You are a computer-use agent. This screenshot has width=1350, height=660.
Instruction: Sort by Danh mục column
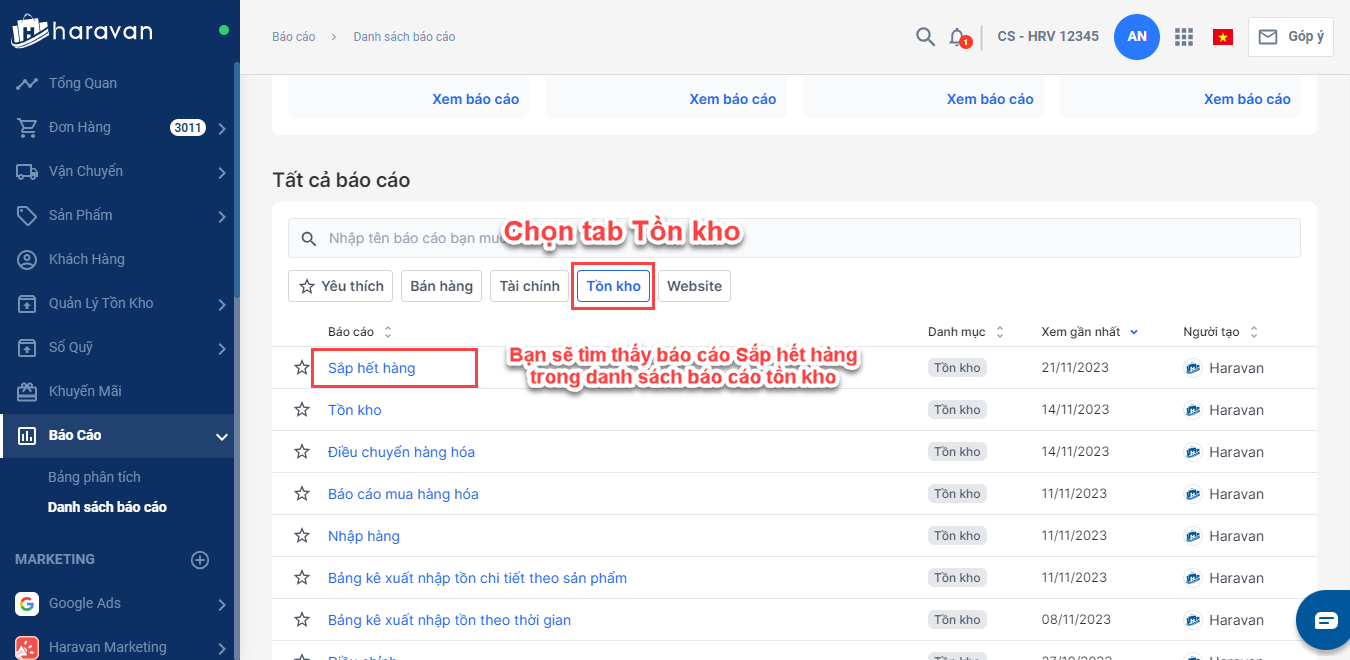[x=965, y=332]
